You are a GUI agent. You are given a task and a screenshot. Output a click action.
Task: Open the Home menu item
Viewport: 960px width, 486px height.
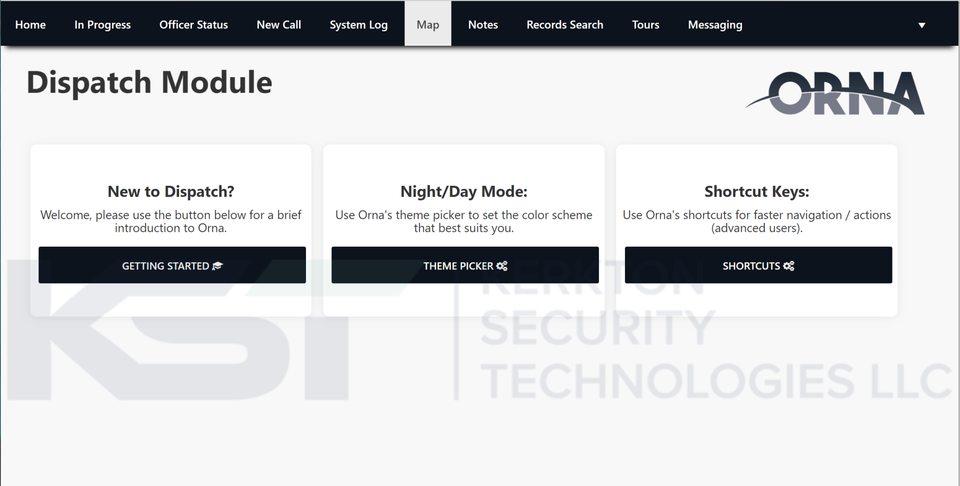[x=31, y=24]
